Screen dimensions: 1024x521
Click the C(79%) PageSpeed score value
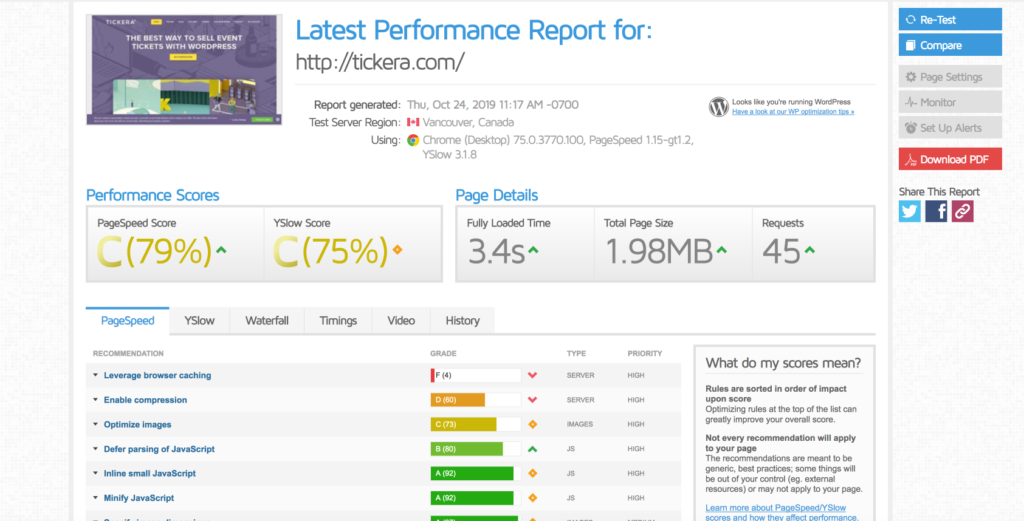pos(155,251)
